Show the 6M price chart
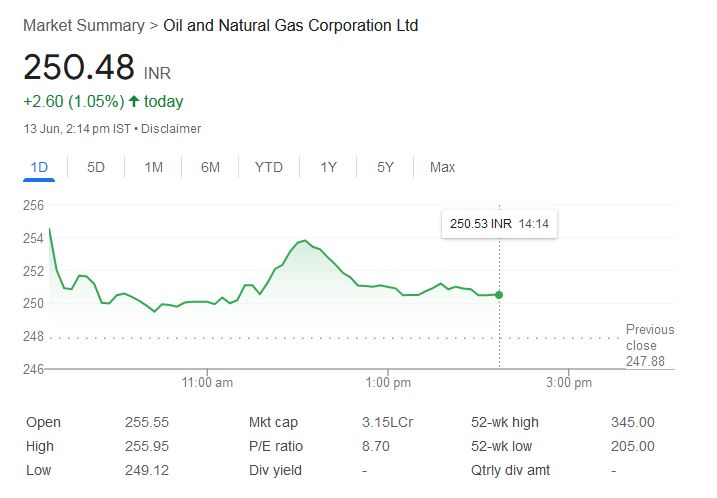The width and height of the screenshot is (717, 498). pos(210,167)
